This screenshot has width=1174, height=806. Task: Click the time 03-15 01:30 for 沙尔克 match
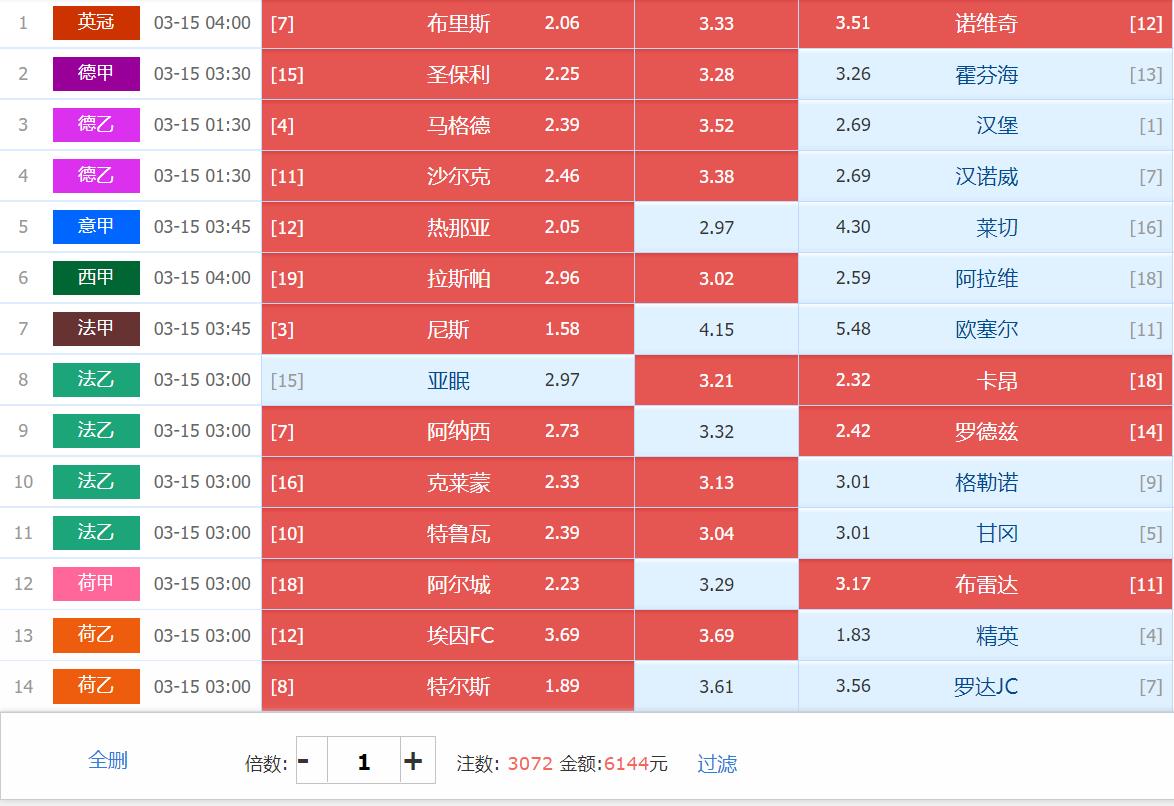coord(202,176)
